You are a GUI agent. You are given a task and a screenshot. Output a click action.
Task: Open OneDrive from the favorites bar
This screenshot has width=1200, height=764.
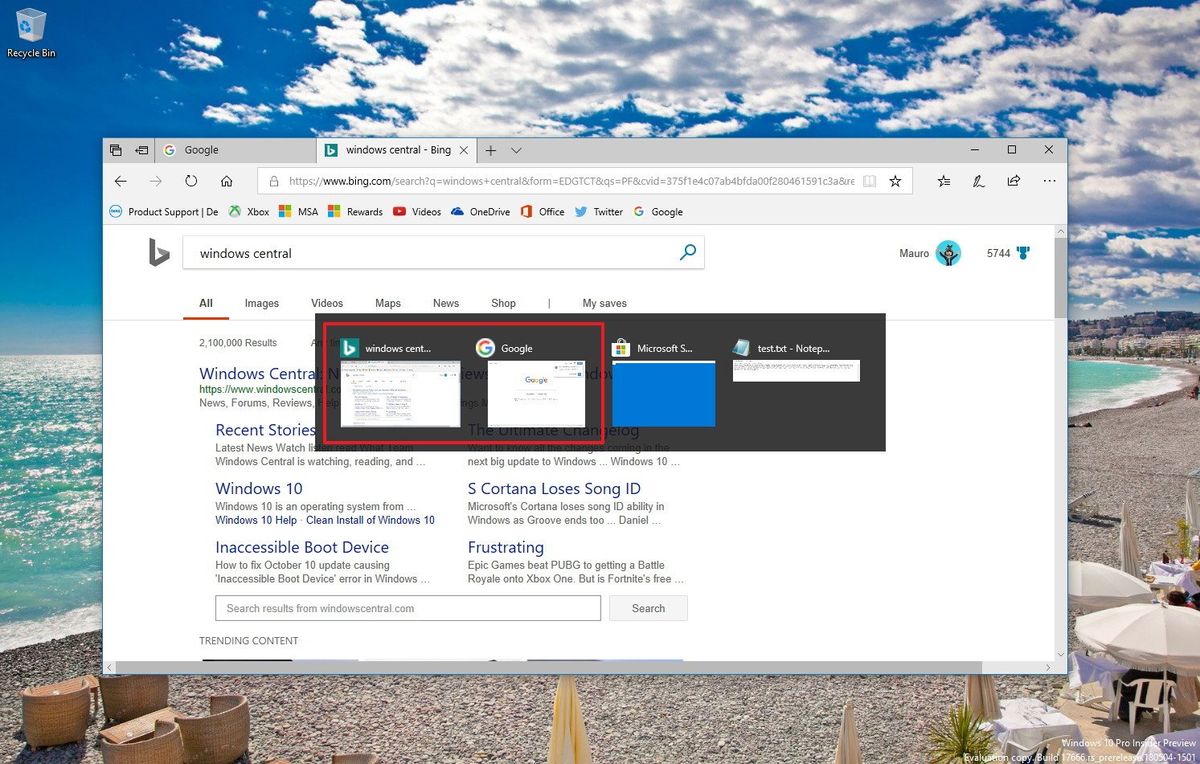(481, 212)
